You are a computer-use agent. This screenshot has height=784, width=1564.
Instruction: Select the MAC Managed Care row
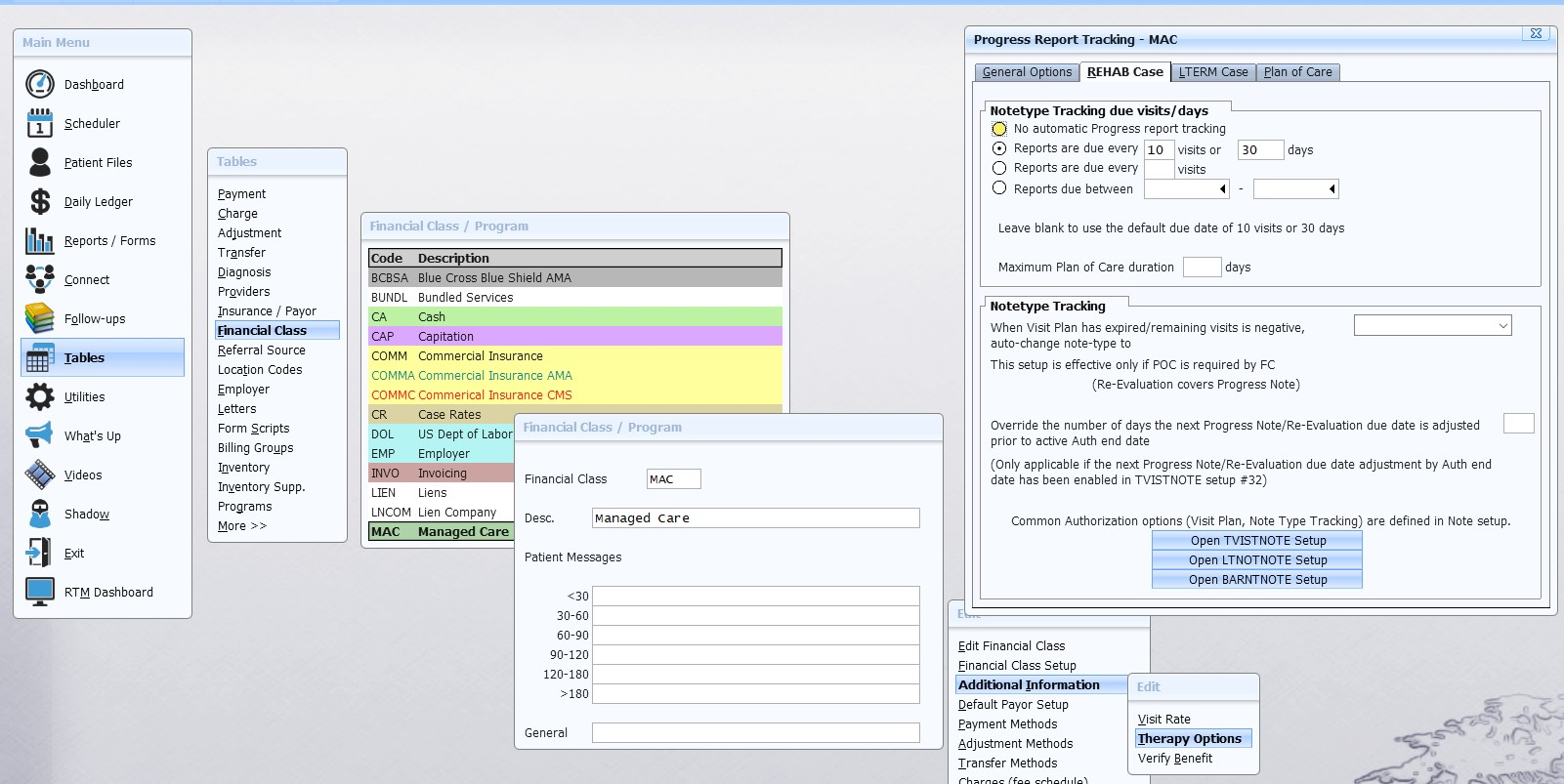(x=442, y=531)
